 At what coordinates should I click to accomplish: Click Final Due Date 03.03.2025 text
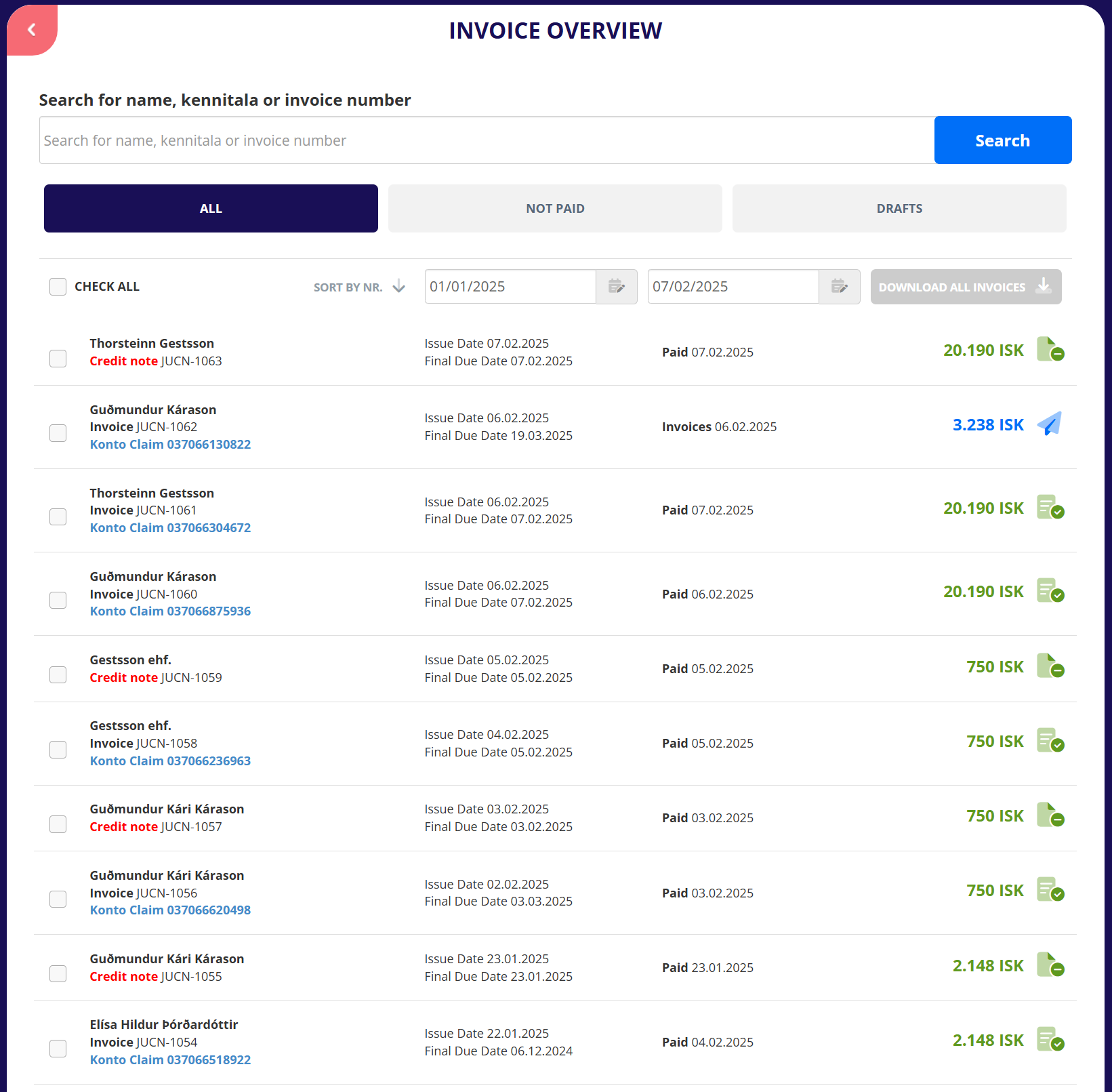click(x=499, y=902)
